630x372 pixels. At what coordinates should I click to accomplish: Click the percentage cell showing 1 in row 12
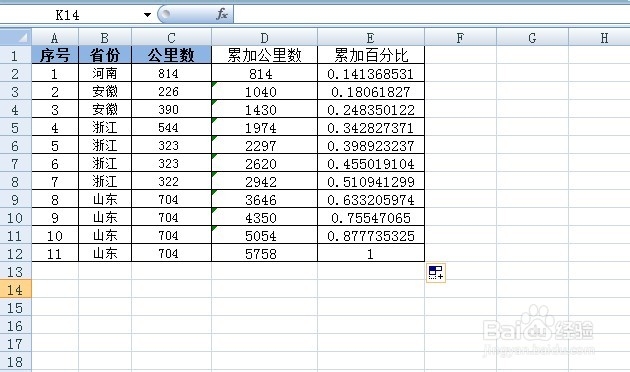(x=371, y=253)
